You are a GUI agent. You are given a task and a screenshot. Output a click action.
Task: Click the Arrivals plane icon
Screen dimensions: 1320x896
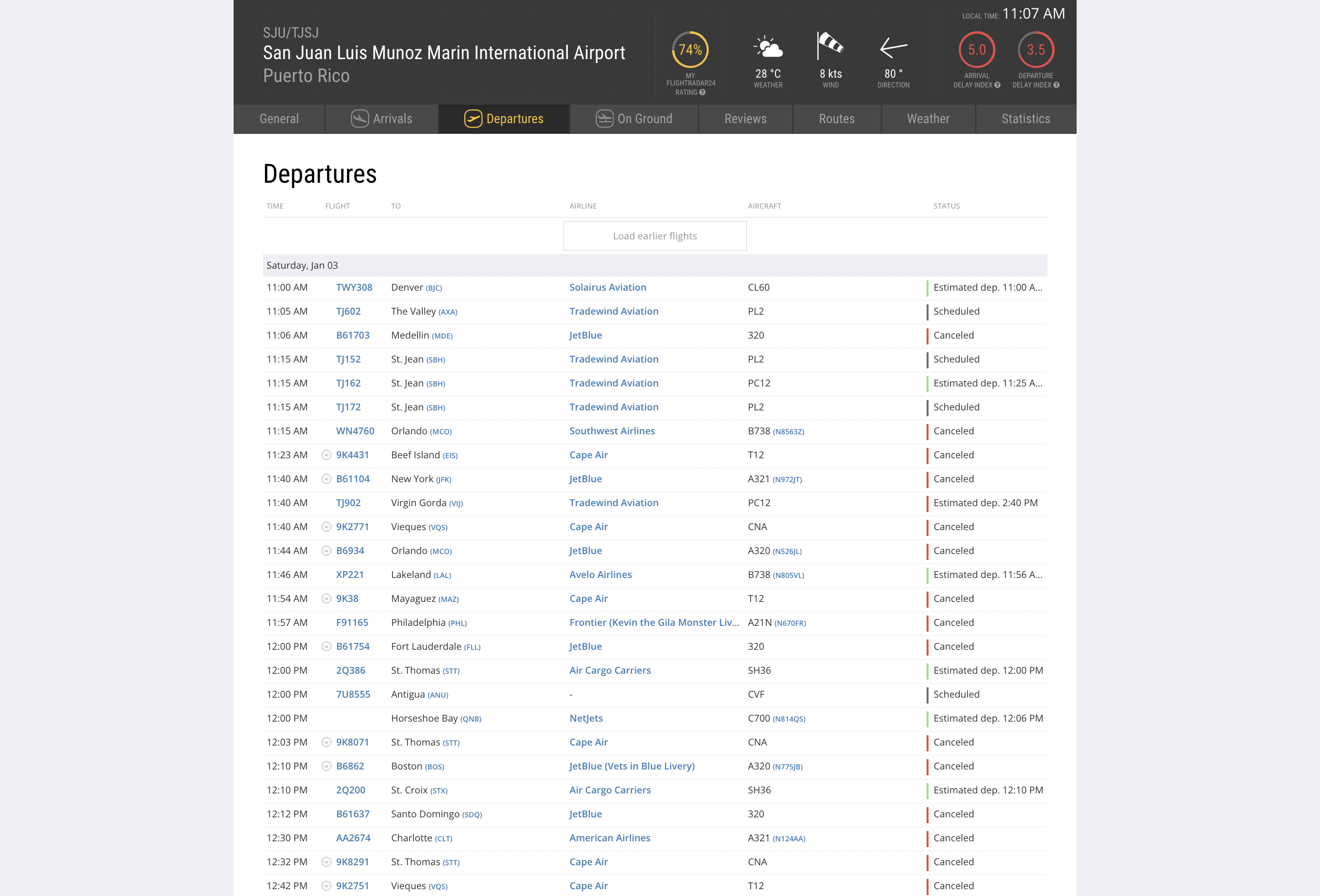click(x=360, y=119)
